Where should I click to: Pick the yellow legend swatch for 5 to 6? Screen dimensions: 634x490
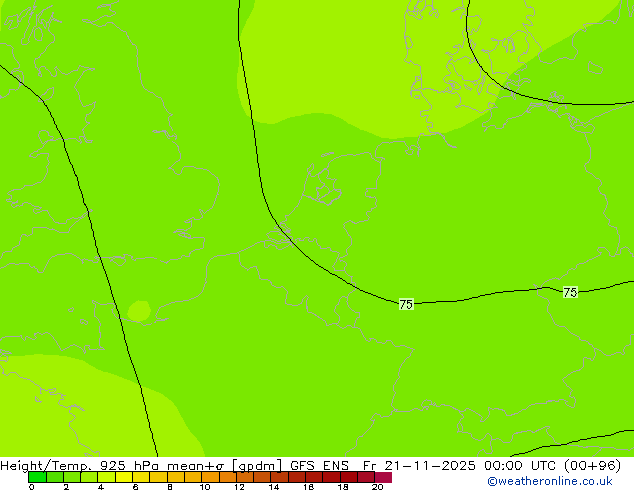point(124,477)
